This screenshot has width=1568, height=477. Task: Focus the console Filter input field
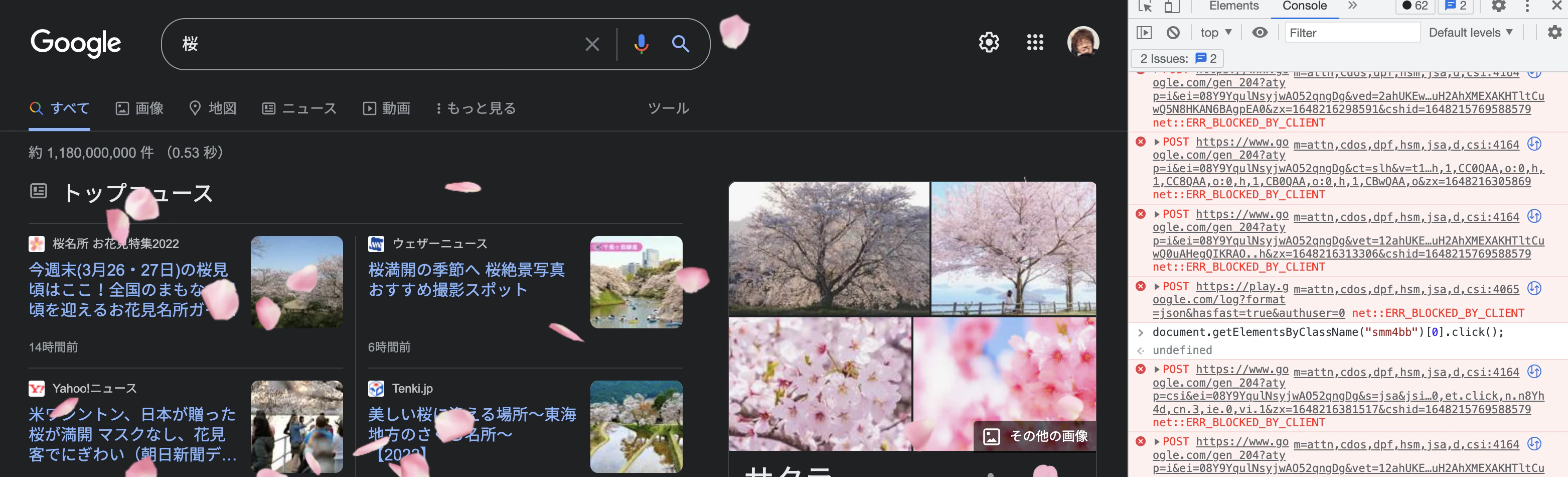(x=1352, y=33)
